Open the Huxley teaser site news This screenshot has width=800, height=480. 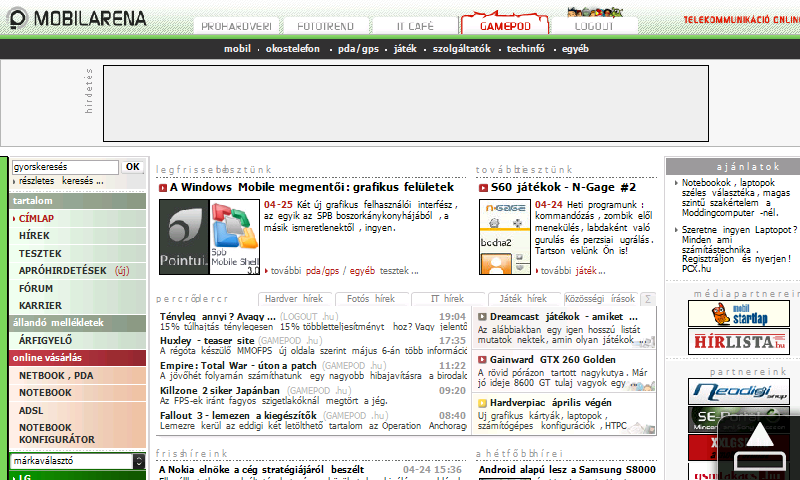tap(207, 340)
